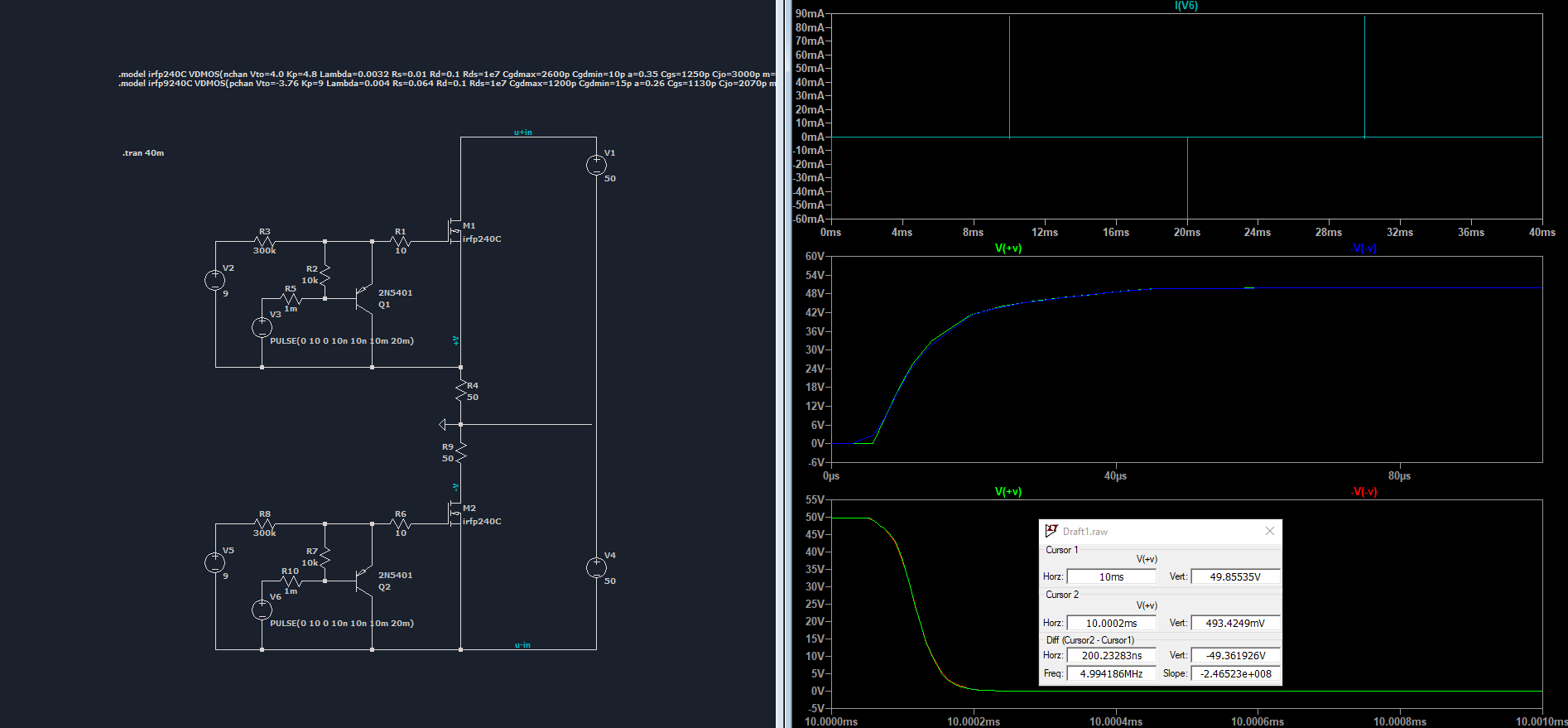Click resistor R10 1m symbol
1568x728 pixels.
[291, 581]
